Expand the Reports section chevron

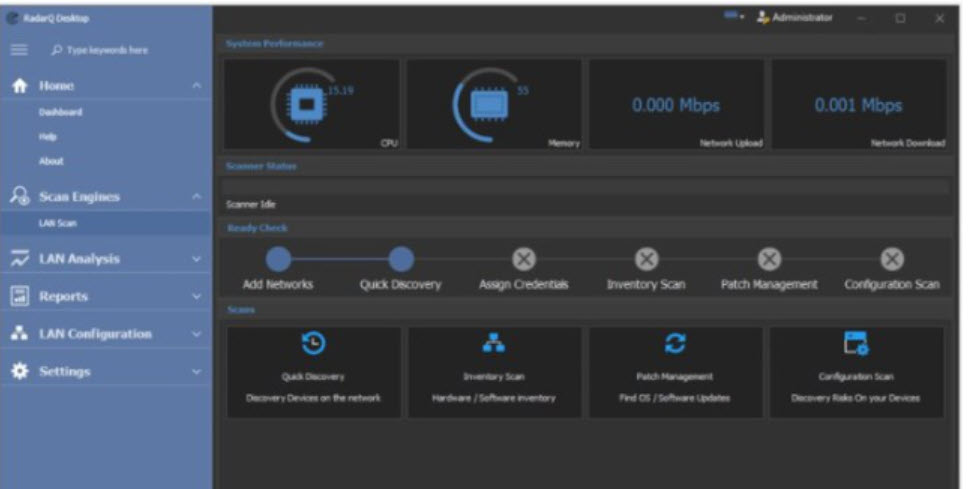(x=196, y=297)
